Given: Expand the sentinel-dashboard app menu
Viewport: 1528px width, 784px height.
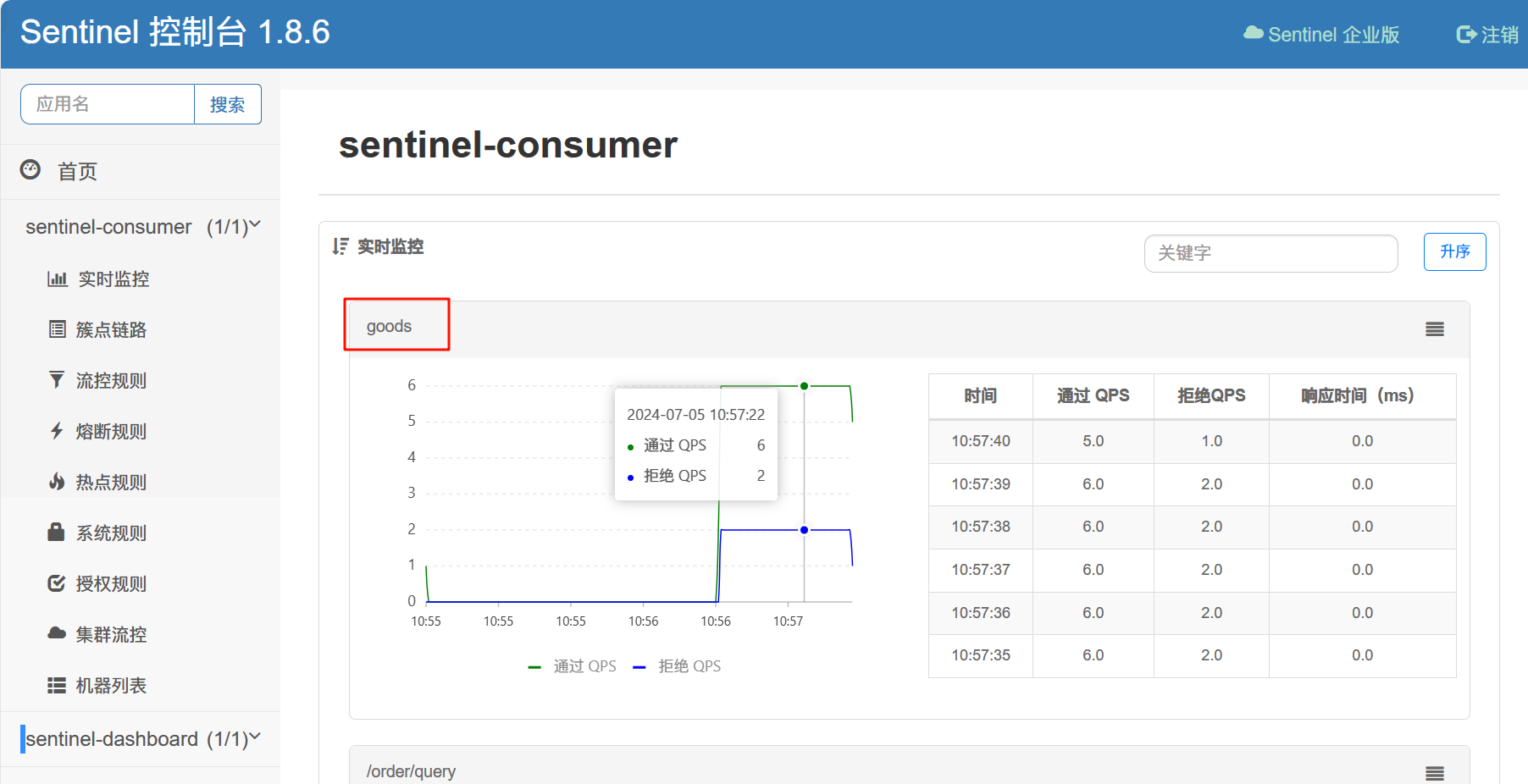Looking at the screenshot, I should (x=142, y=739).
